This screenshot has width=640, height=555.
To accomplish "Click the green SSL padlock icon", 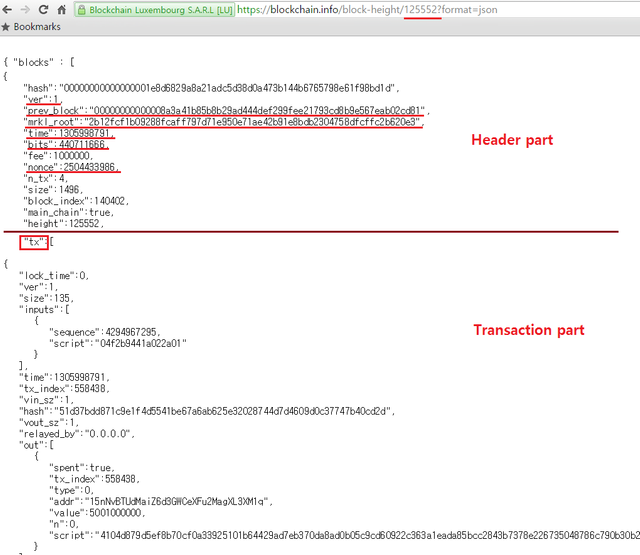I will [x=82, y=10].
